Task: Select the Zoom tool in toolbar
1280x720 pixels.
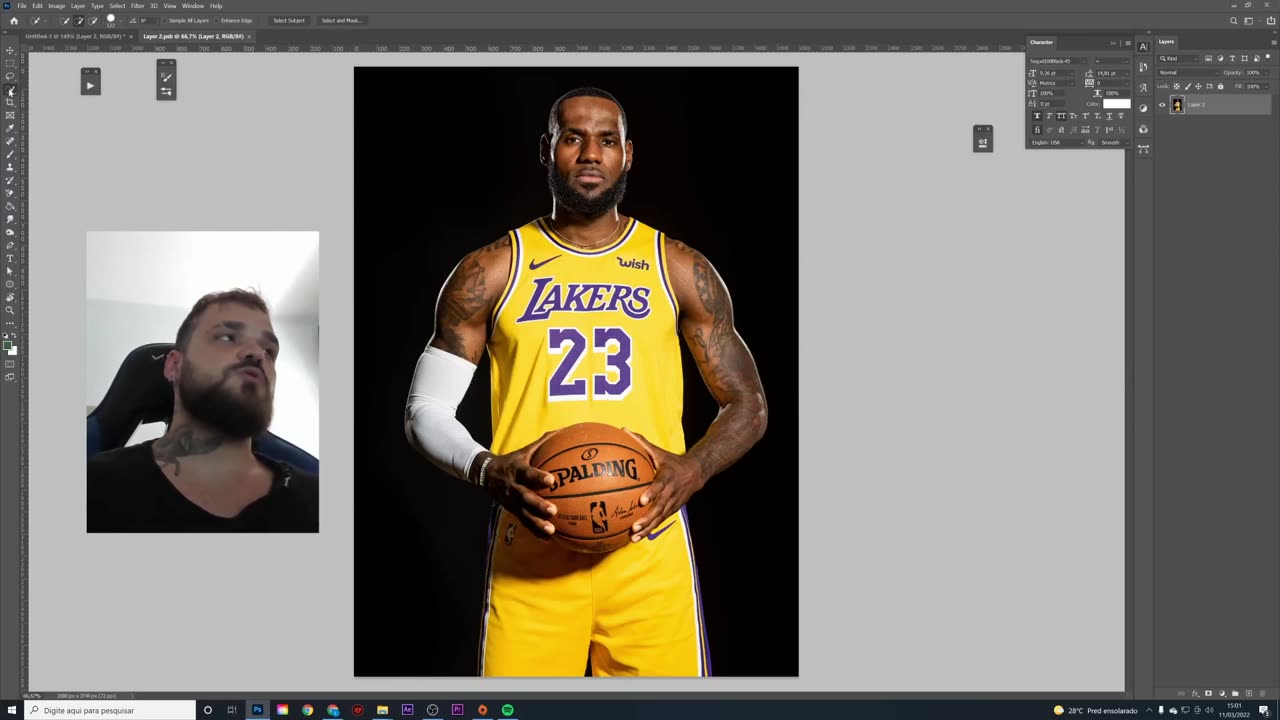Action: click(10, 309)
